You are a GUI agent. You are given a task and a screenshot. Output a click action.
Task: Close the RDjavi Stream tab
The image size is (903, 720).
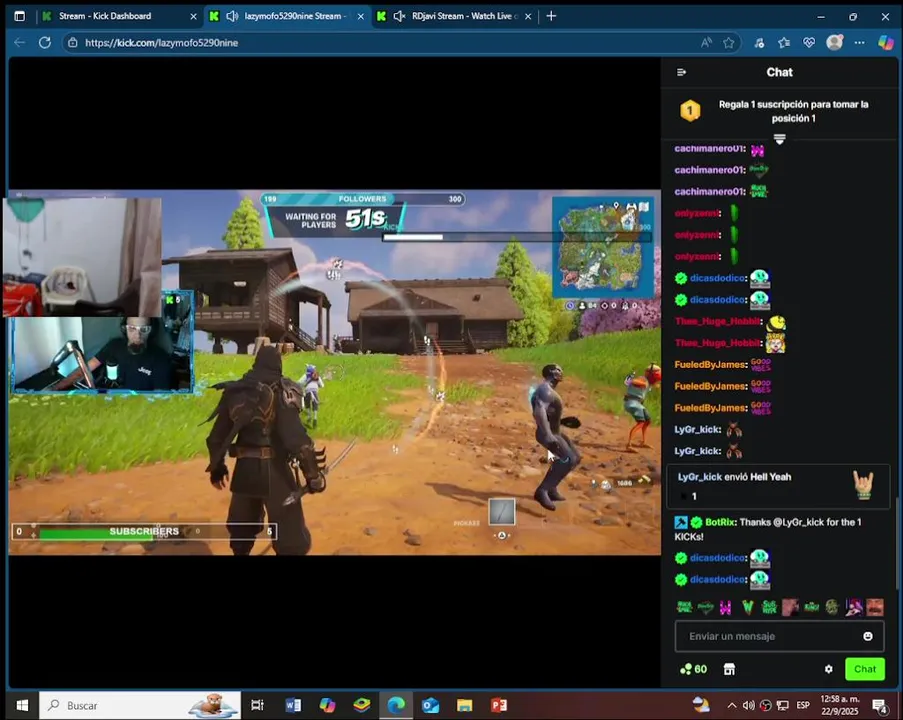pyautogui.click(x=528, y=17)
